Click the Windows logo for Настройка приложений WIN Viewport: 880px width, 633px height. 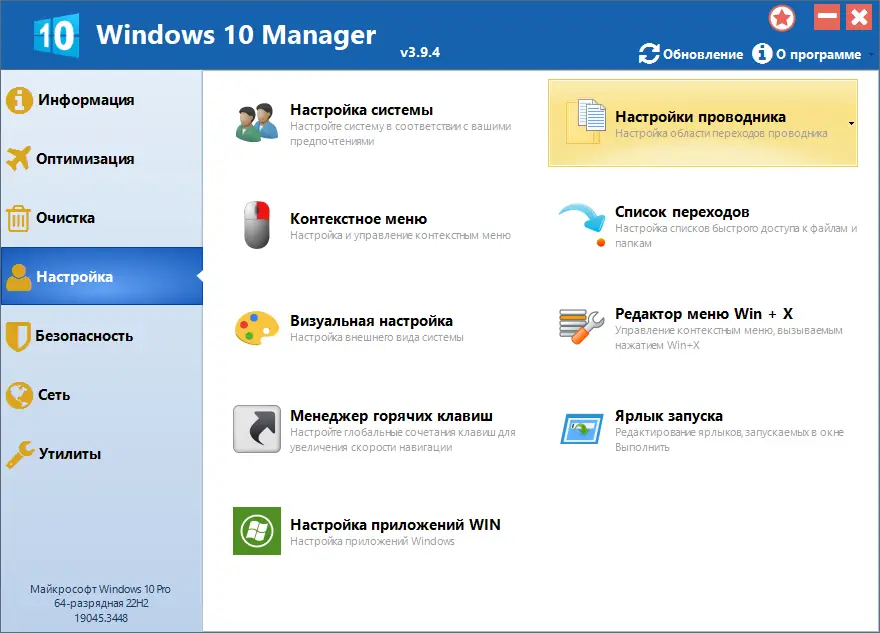click(x=257, y=530)
